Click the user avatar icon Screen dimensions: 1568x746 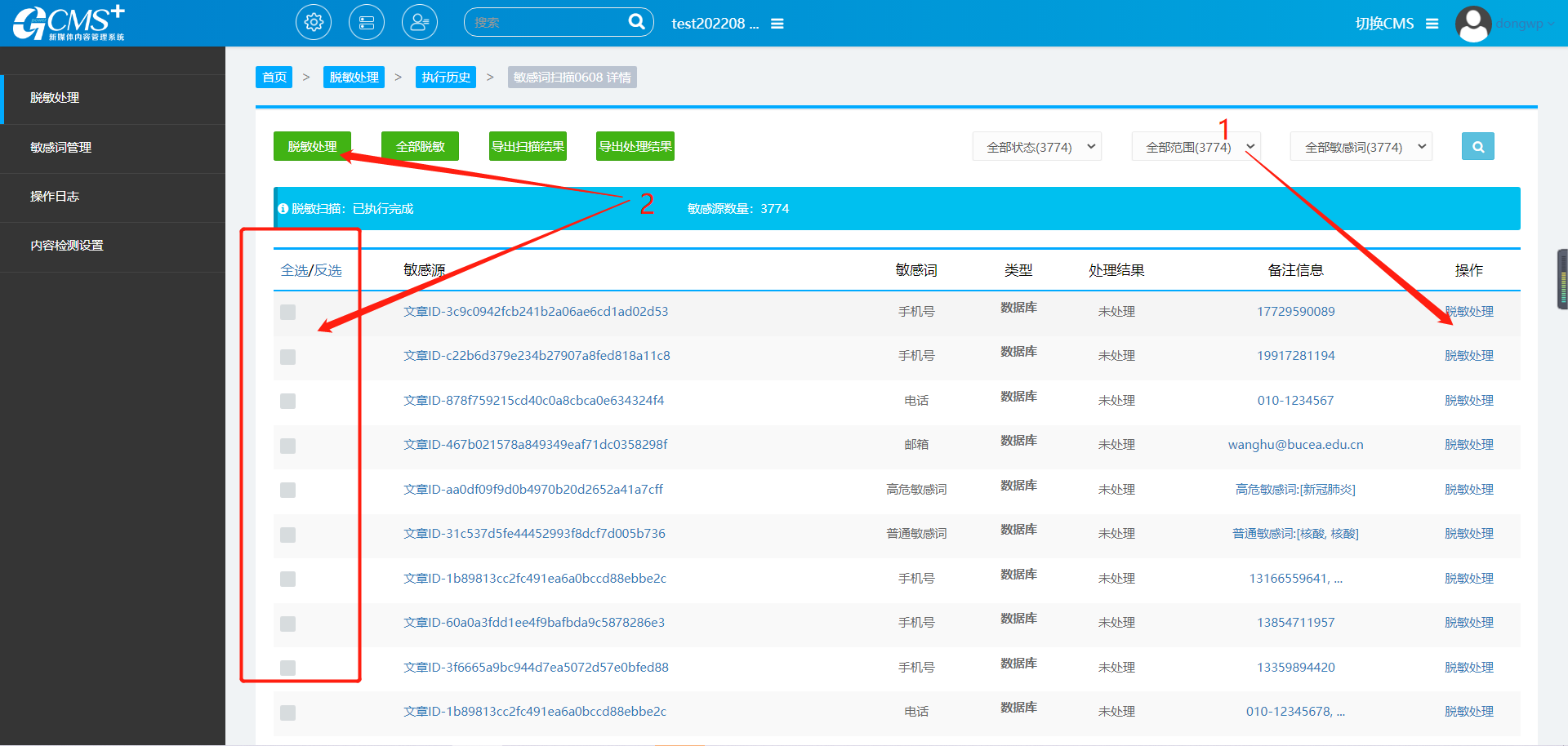click(x=1473, y=24)
